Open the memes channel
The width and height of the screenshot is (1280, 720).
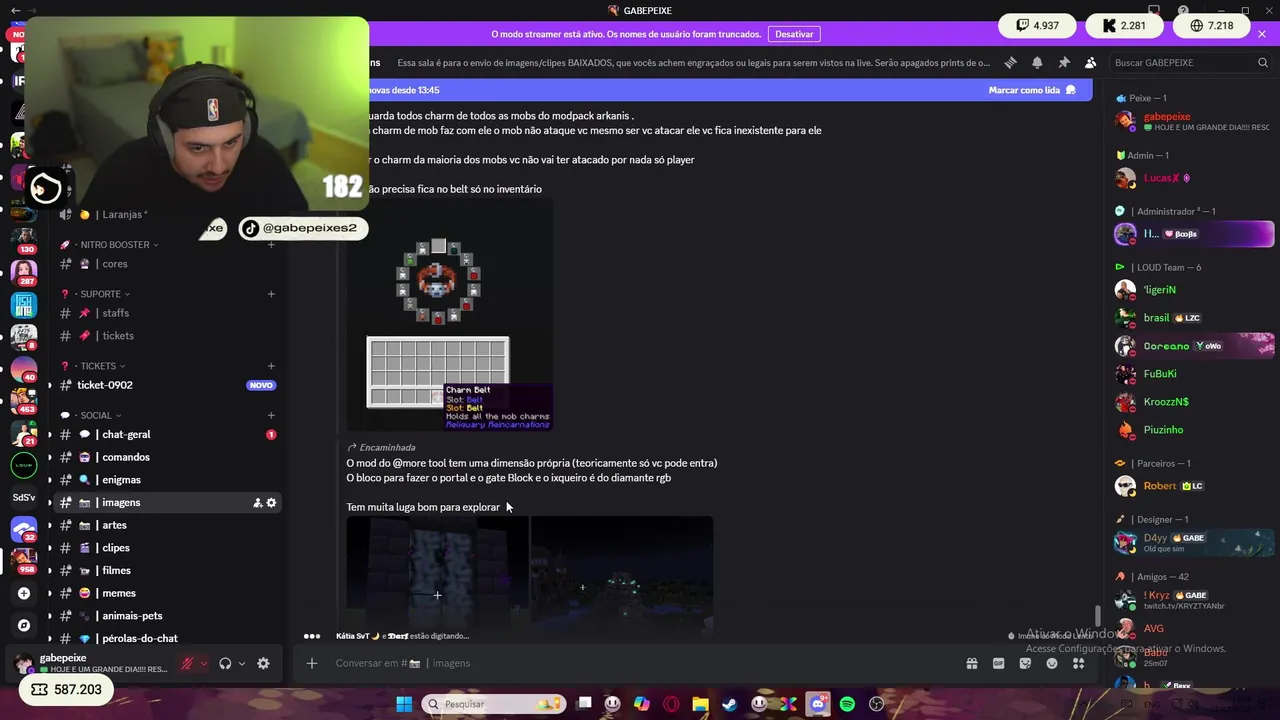pyautogui.click(x=168, y=593)
